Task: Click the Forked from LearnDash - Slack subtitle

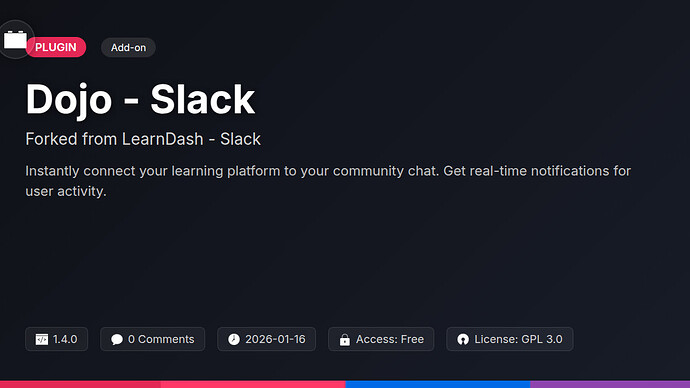Action: [x=143, y=139]
